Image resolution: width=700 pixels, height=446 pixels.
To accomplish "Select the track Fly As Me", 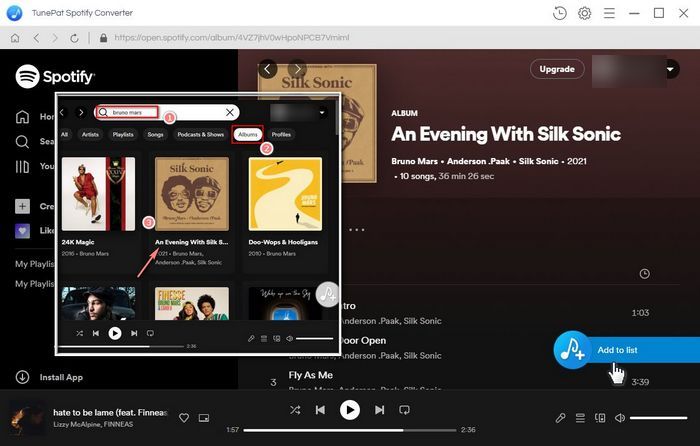I will tap(311, 375).
